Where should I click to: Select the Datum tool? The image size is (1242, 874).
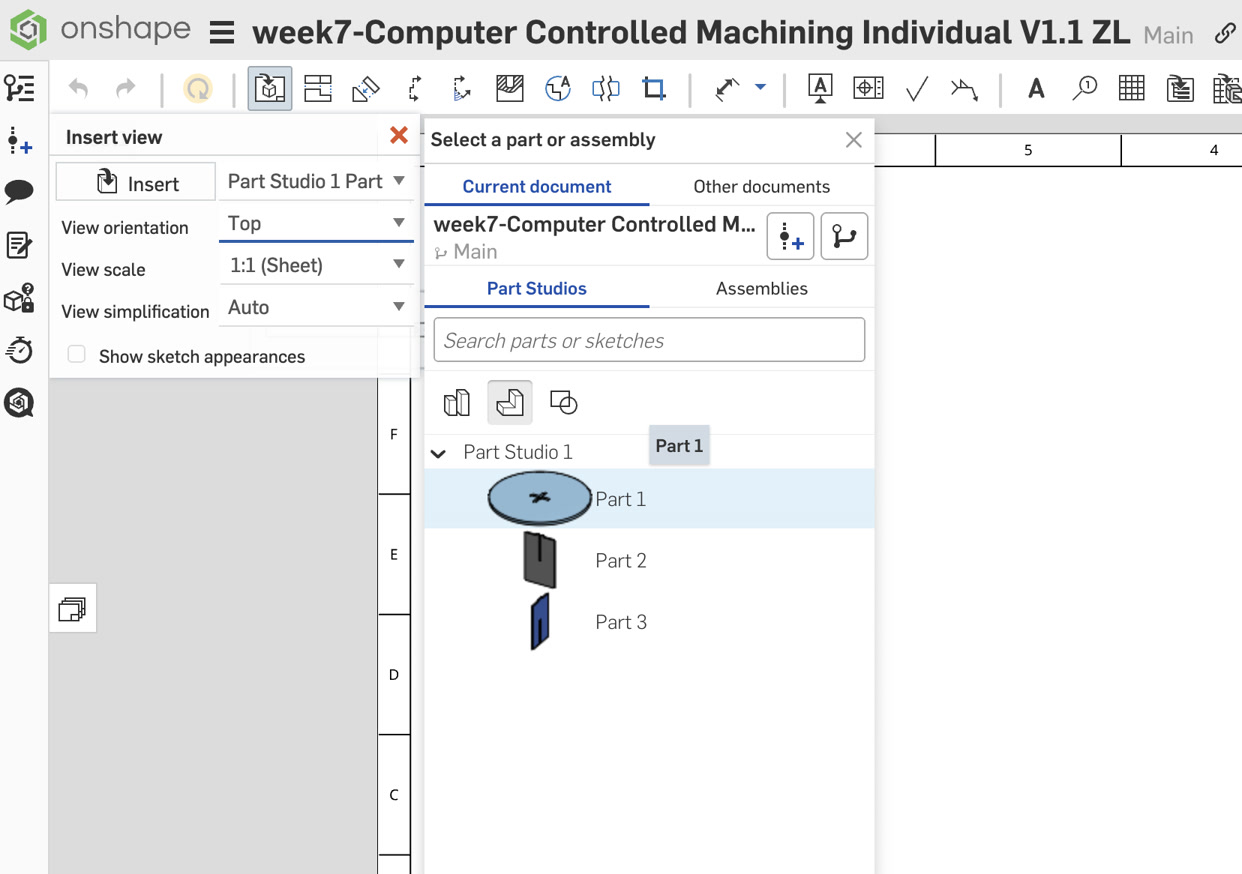820,88
